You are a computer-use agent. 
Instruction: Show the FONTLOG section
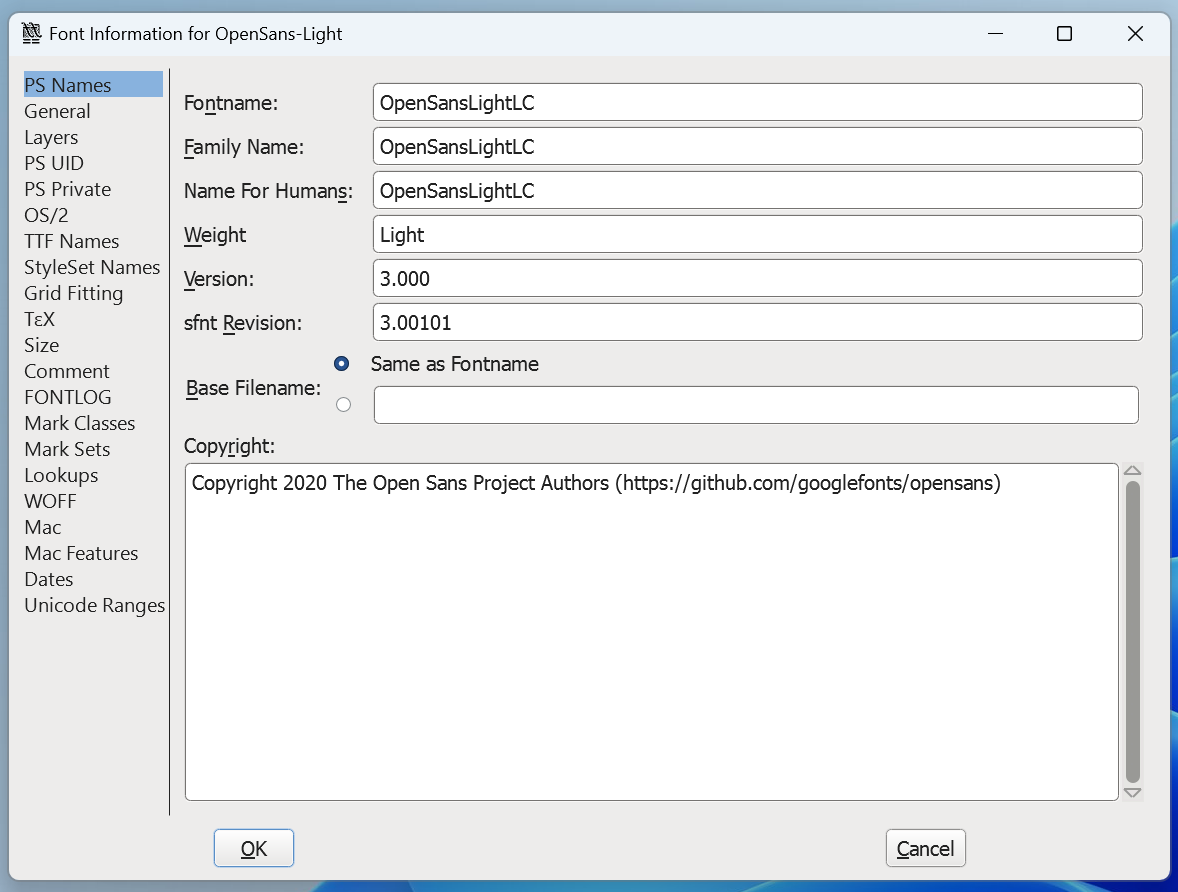coord(68,397)
